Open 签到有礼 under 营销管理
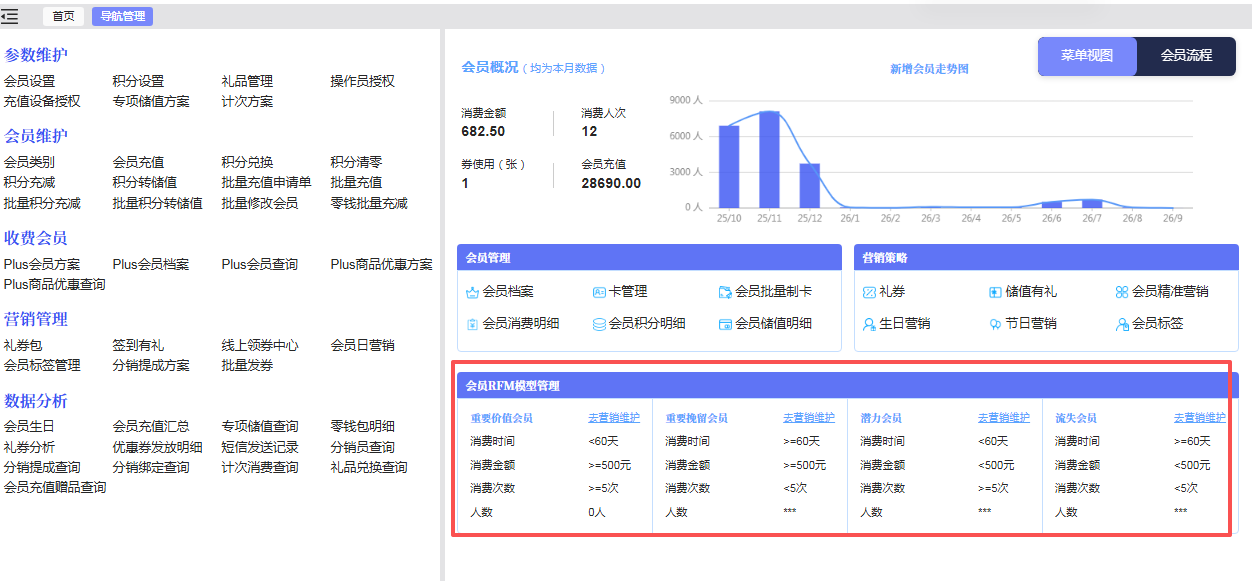Image resolution: width=1252 pixels, height=581 pixels. (x=139, y=345)
